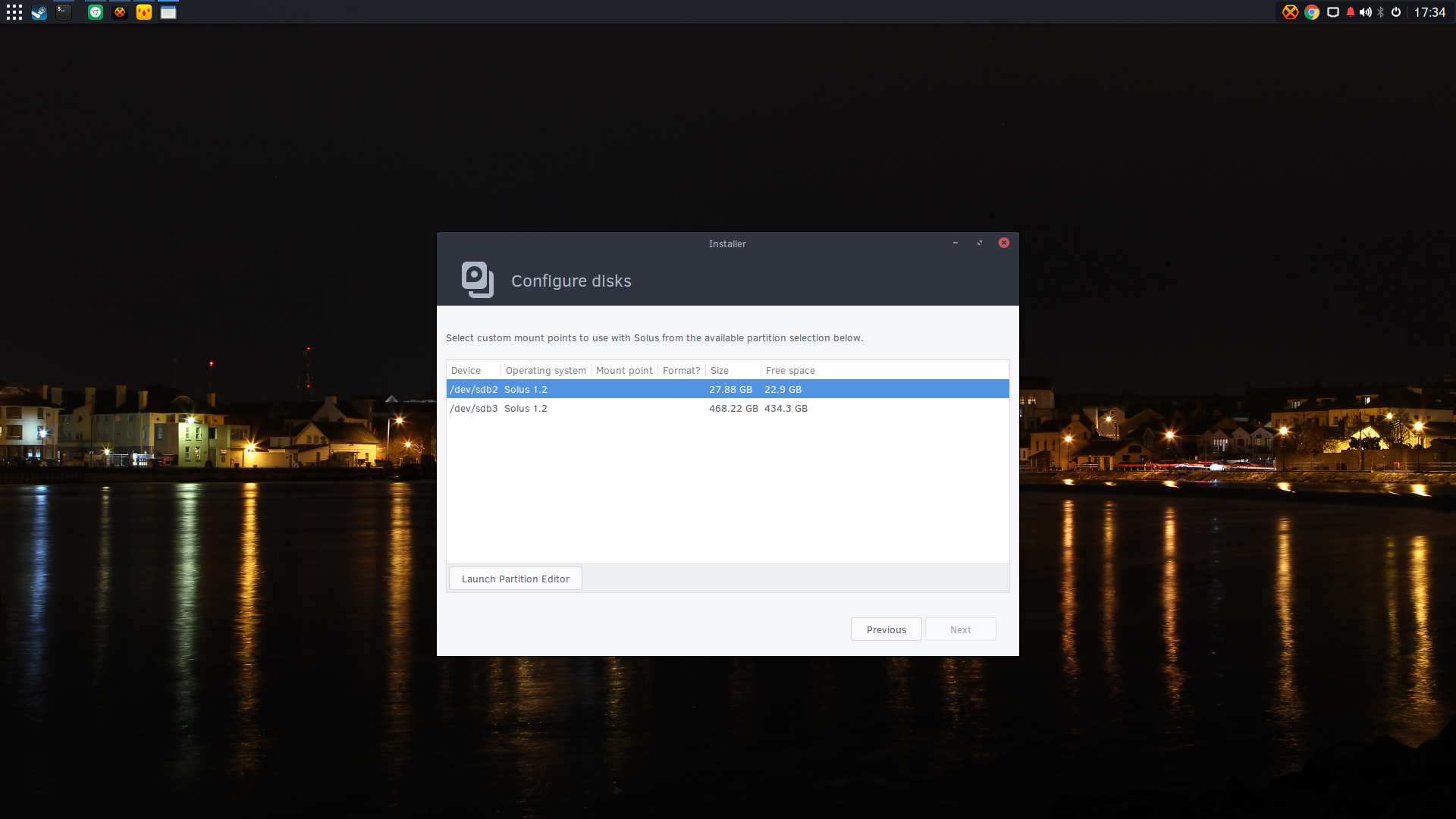
Task: Click Solus 1.2 on the /dev/sdb2 row
Action: click(x=526, y=389)
